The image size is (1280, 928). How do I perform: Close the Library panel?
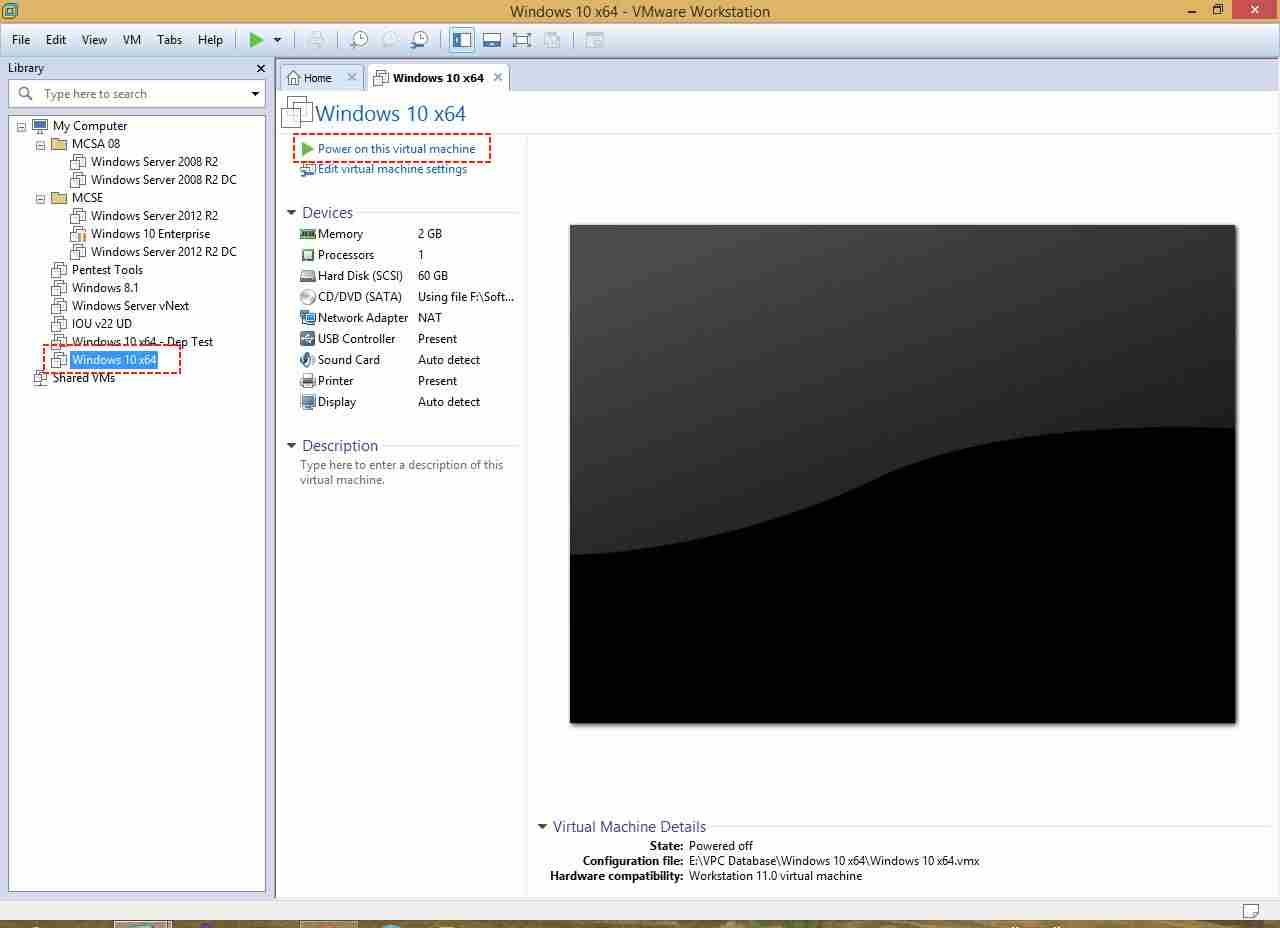point(261,68)
